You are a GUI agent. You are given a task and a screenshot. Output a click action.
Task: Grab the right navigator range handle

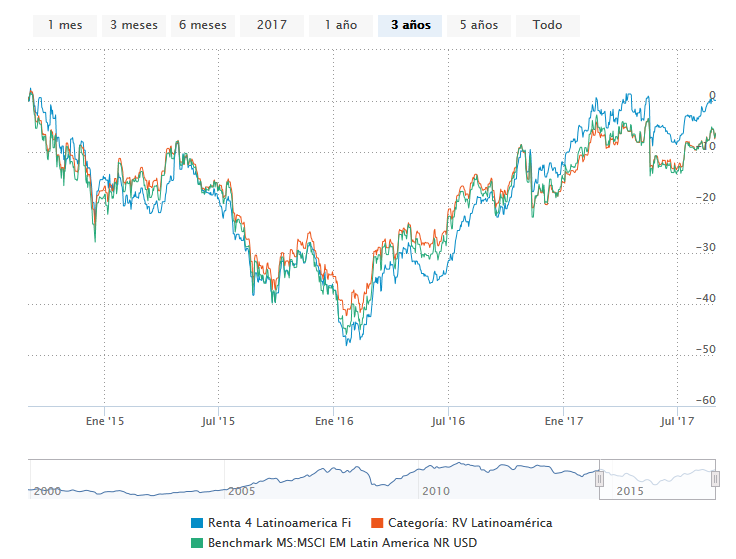pyautogui.click(x=715, y=479)
